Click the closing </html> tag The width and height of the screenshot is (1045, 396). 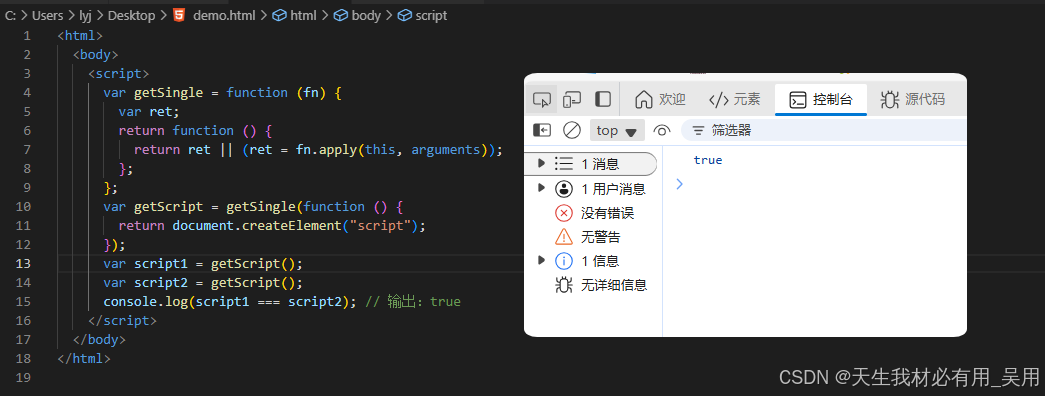tap(84, 359)
